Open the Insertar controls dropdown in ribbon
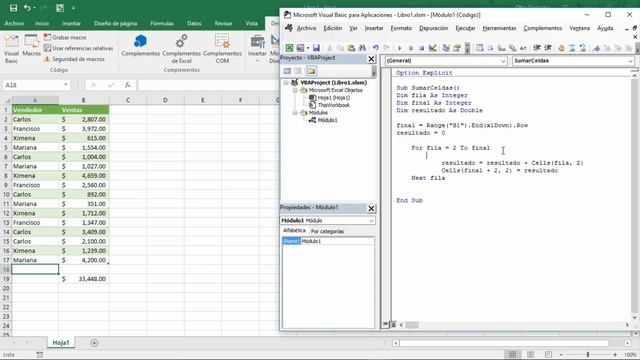Screen dimensions: 640x360 [x=257, y=49]
